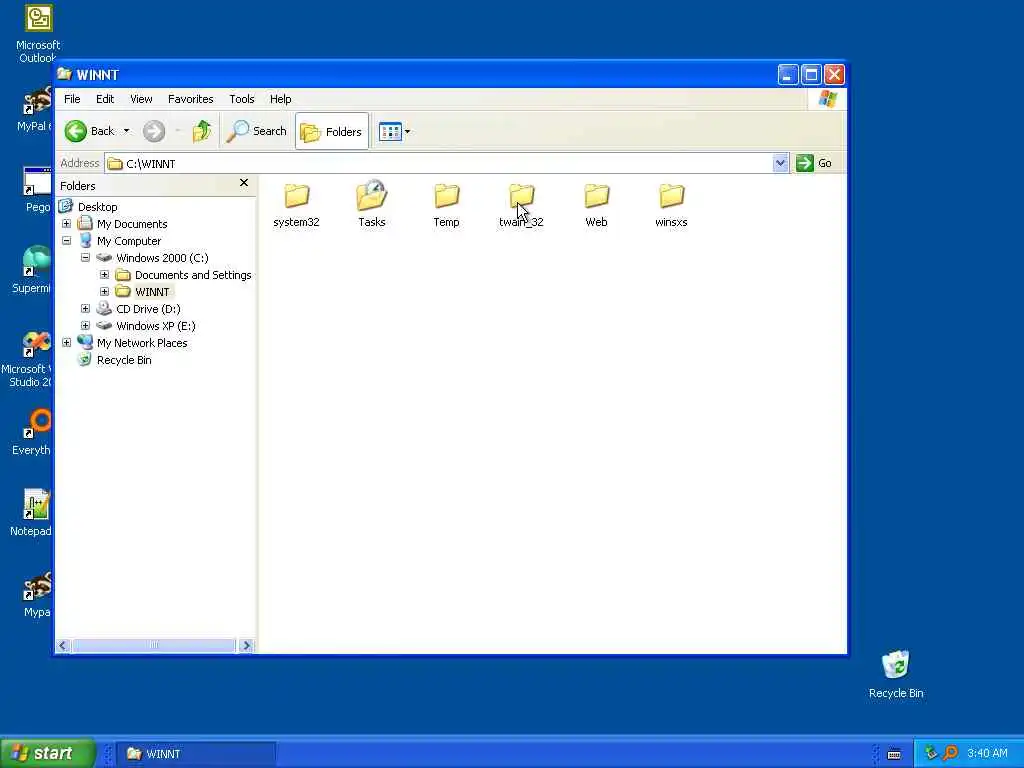Expand Documents and Settings tree node

(104, 275)
